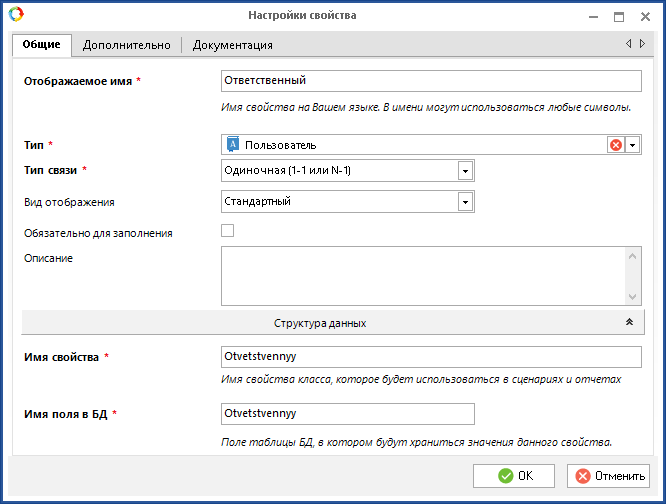Viewport: 666px width, 504px height.
Task: Open the Вид отображения dropdown
Action: point(465,202)
